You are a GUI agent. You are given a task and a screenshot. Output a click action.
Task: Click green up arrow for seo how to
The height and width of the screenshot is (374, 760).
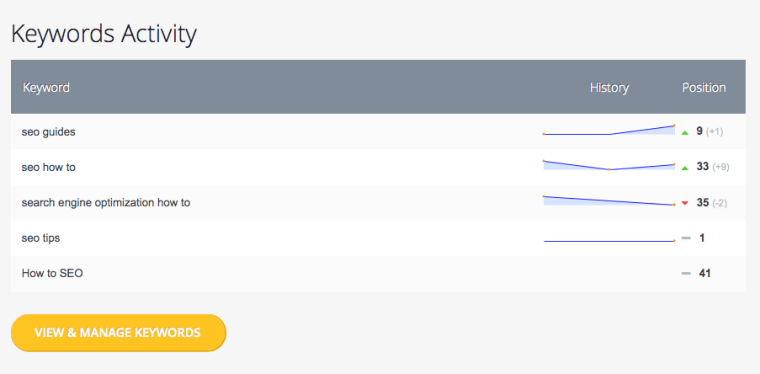pos(685,168)
